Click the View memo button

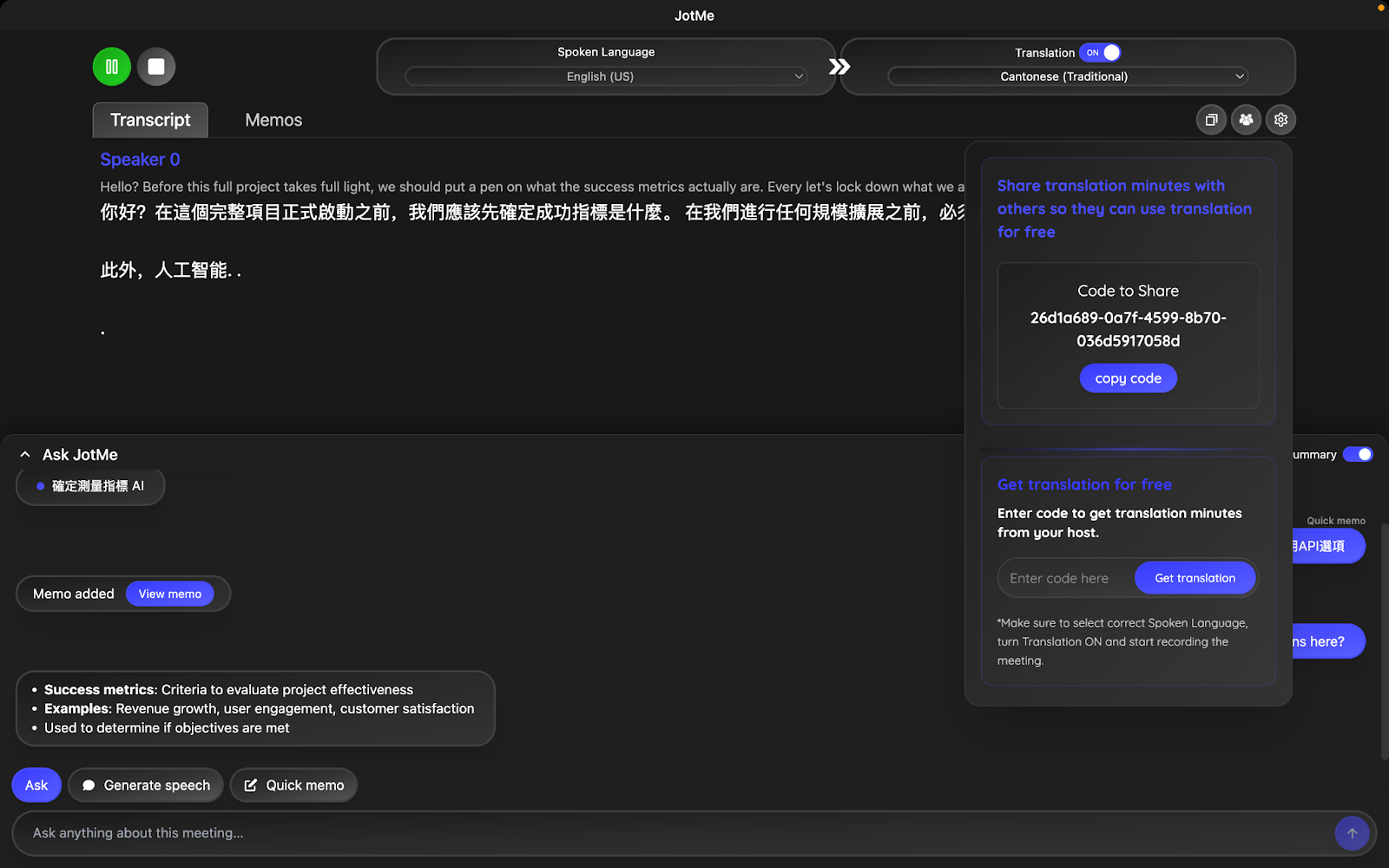tap(170, 595)
